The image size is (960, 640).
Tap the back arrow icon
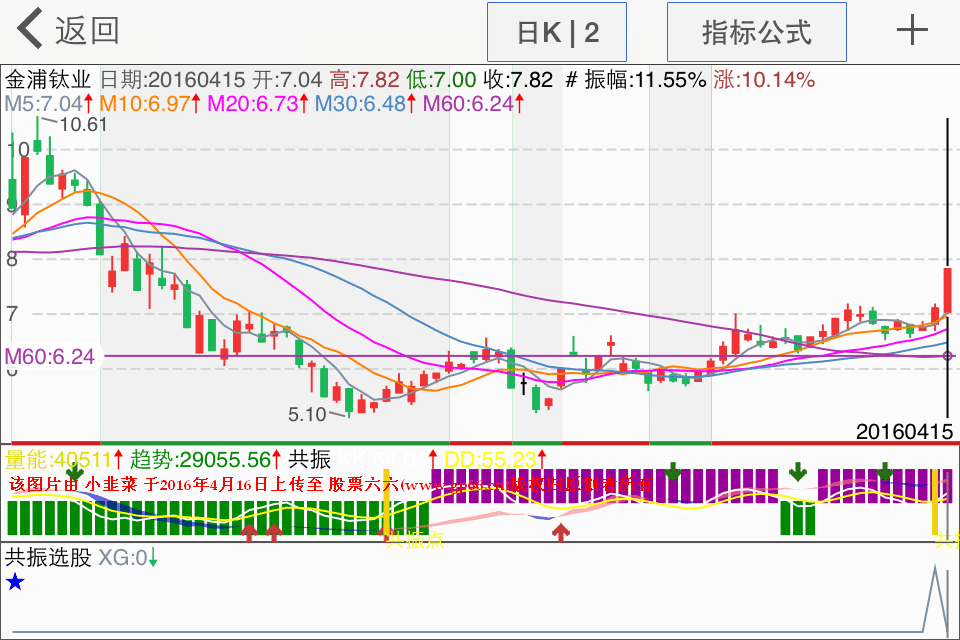point(30,30)
